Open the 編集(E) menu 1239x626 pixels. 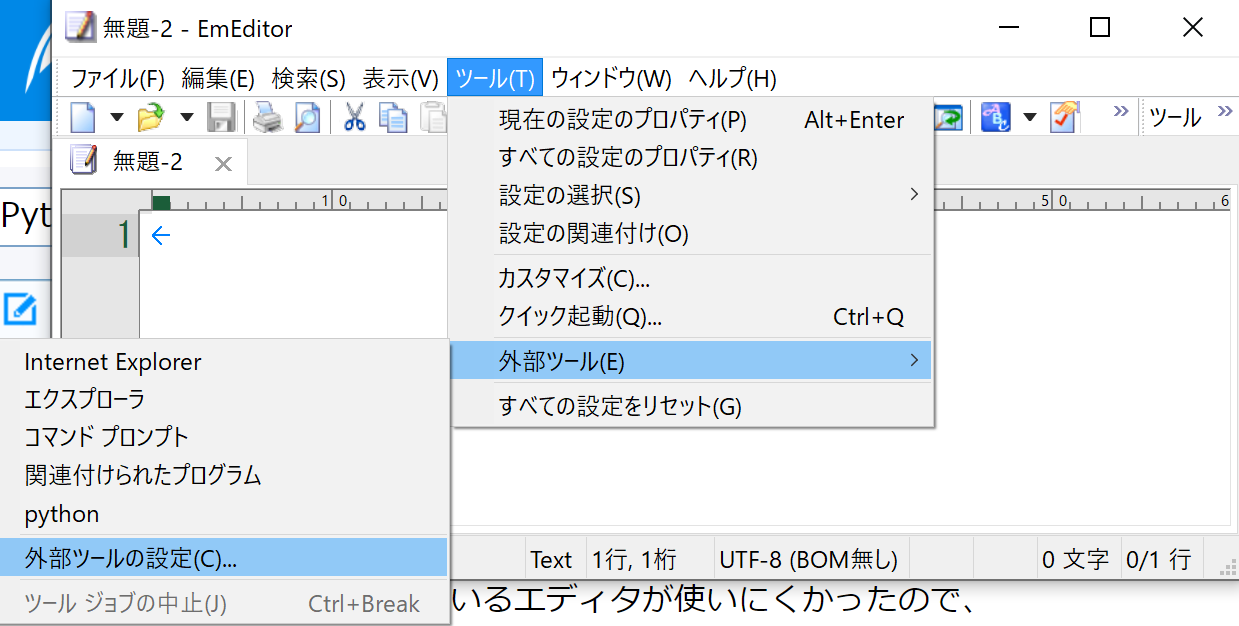pyautogui.click(x=218, y=78)
